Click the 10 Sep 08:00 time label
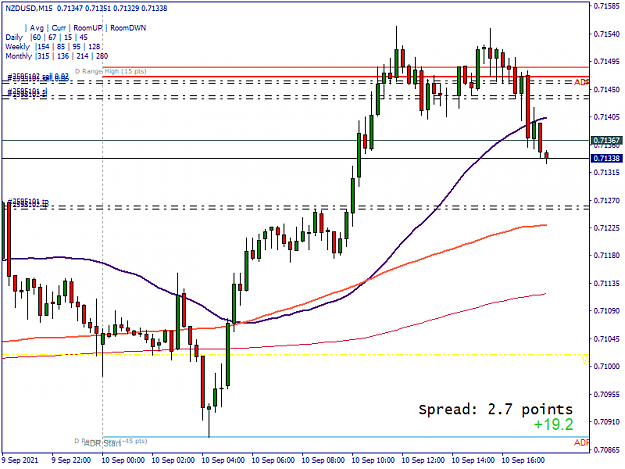The width and height of the screenshot is (625, 469). [x=323, y=460]
